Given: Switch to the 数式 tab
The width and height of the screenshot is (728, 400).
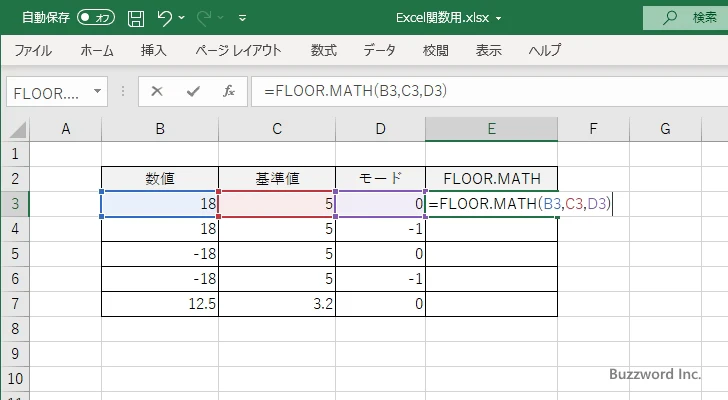Looking at the screenshot, I should pyautogui.click(x=324, y=50).
